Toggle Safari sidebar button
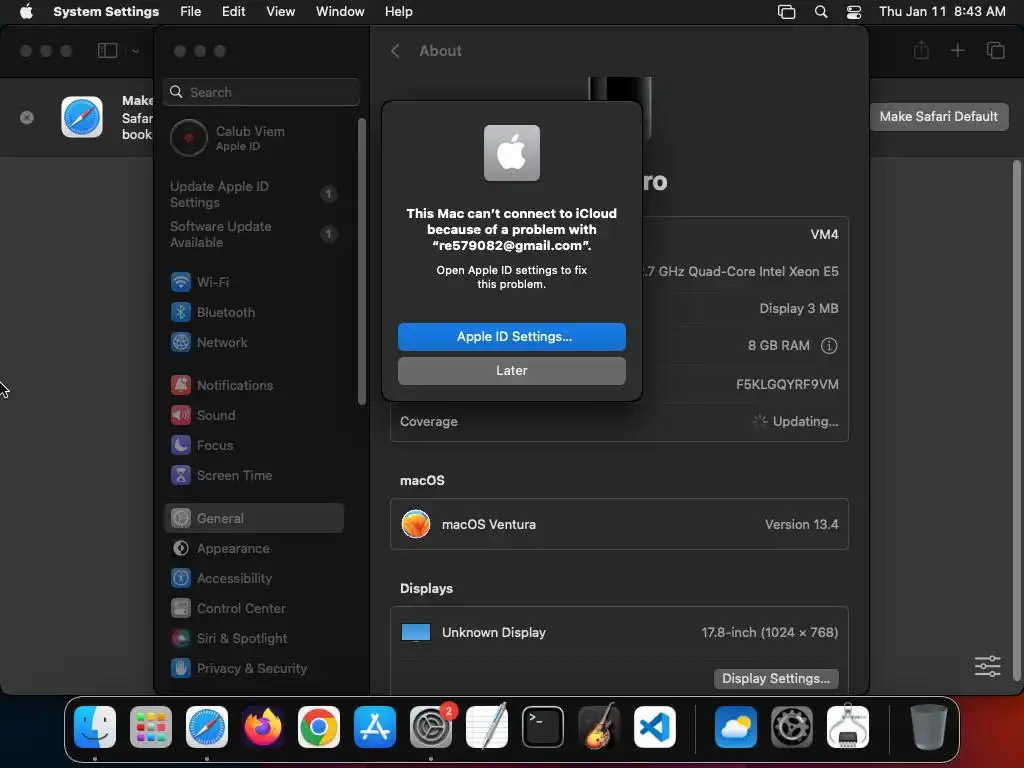 coord(107,50)
